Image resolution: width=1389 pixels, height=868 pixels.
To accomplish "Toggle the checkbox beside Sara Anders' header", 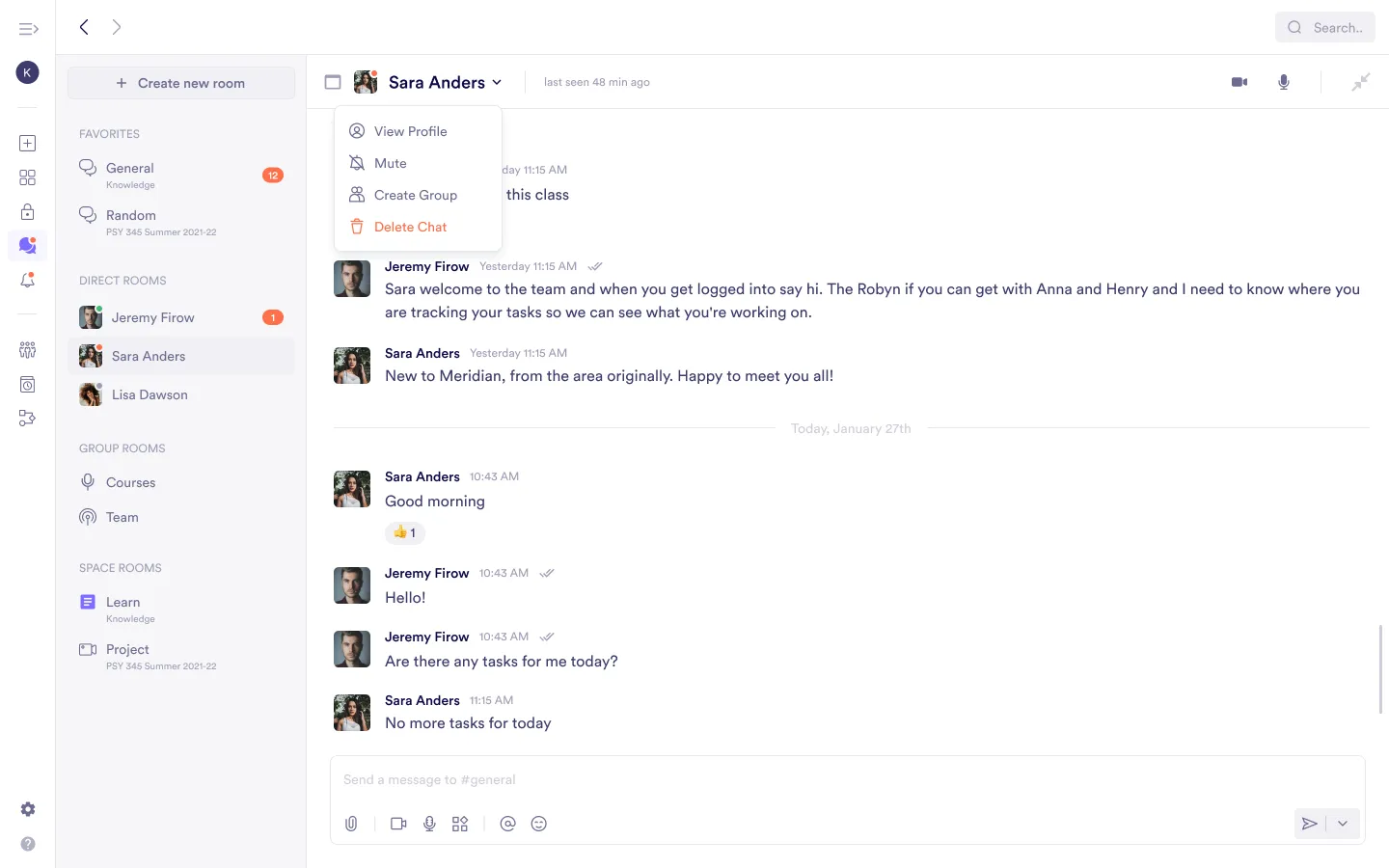I will pyautogui.click(x=333, y=82).
